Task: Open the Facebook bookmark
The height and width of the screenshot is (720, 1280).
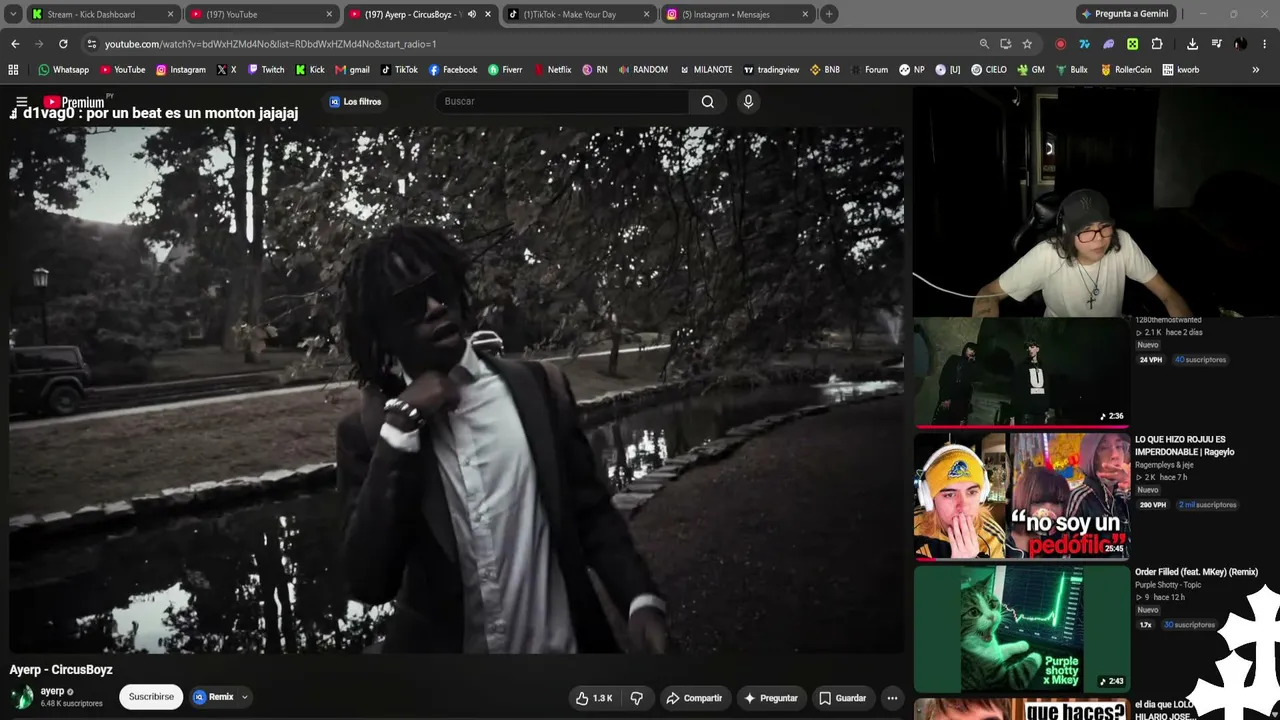Action: [453, 70]
